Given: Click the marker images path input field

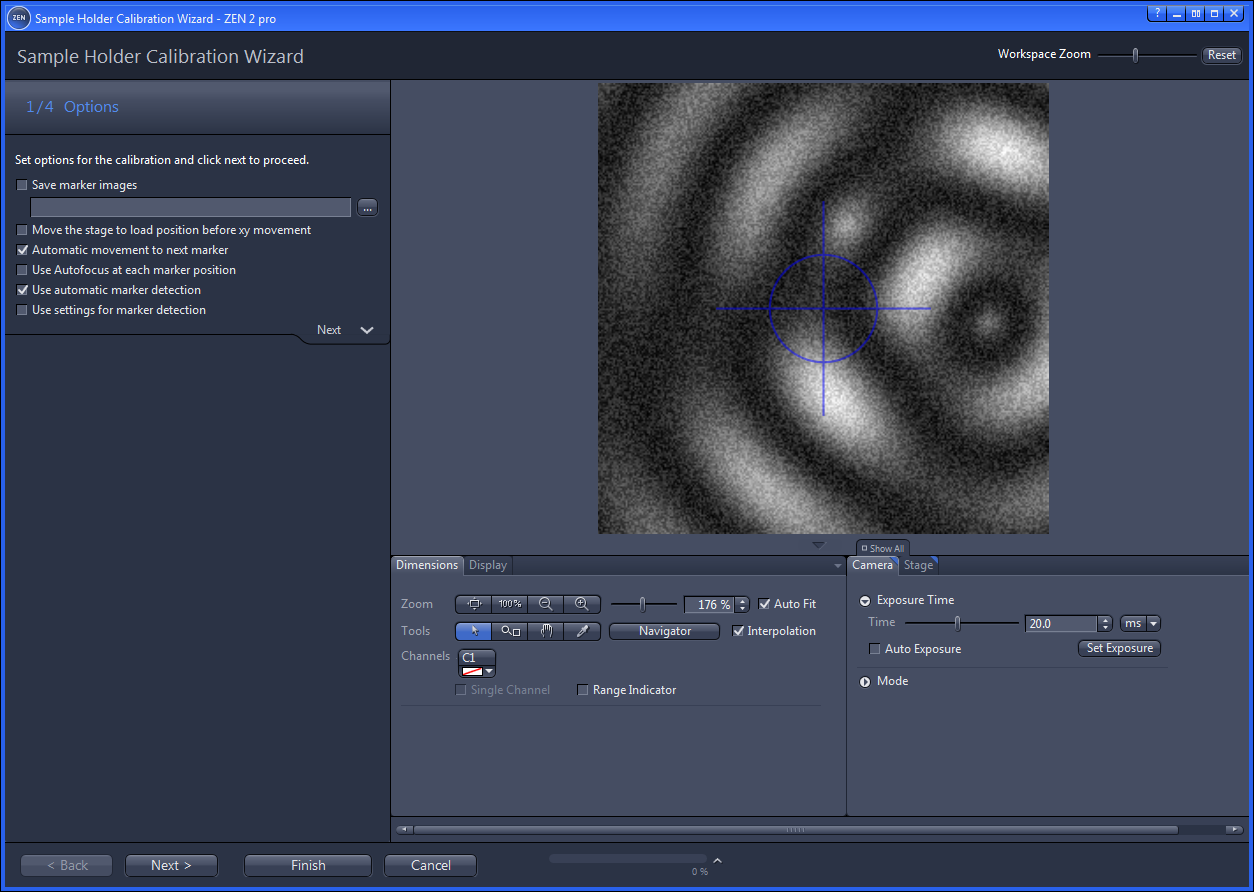Looking at the screenshot, I should pos(190,207).
